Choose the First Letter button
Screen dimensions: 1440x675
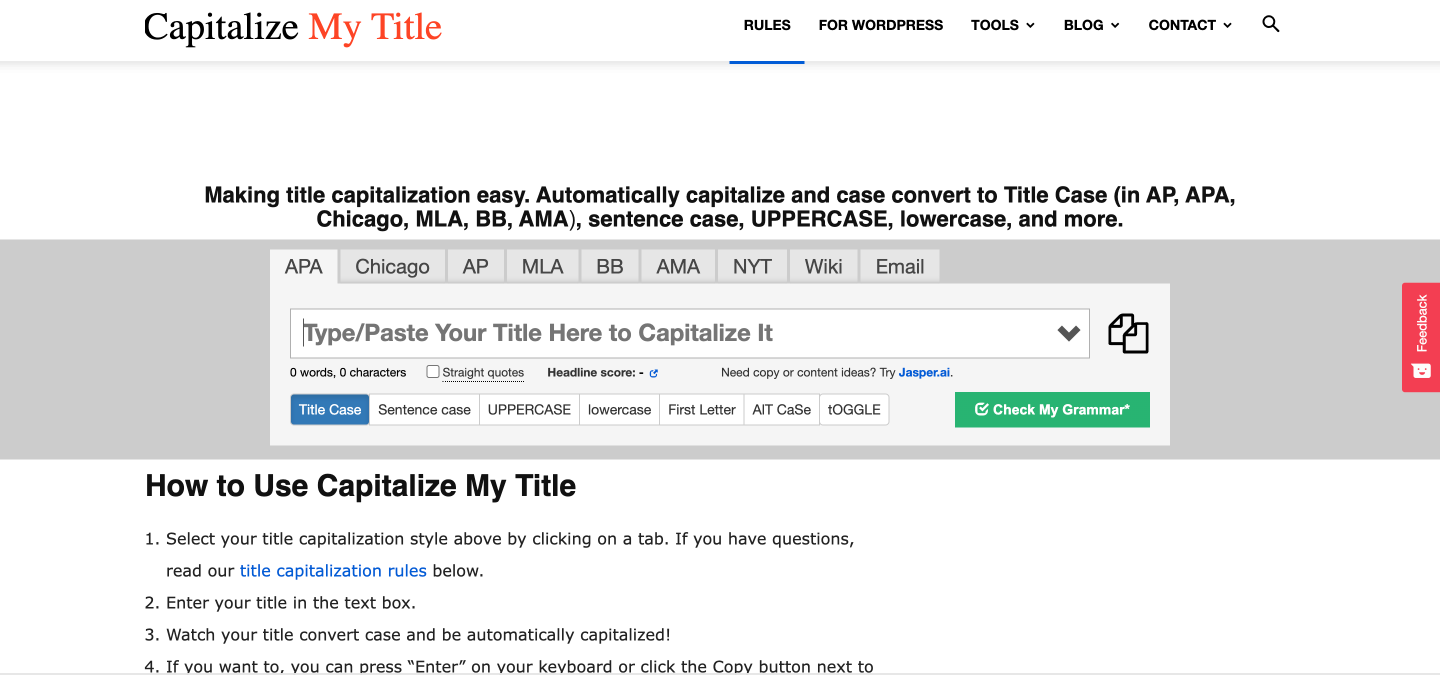[x=702, y=409]
